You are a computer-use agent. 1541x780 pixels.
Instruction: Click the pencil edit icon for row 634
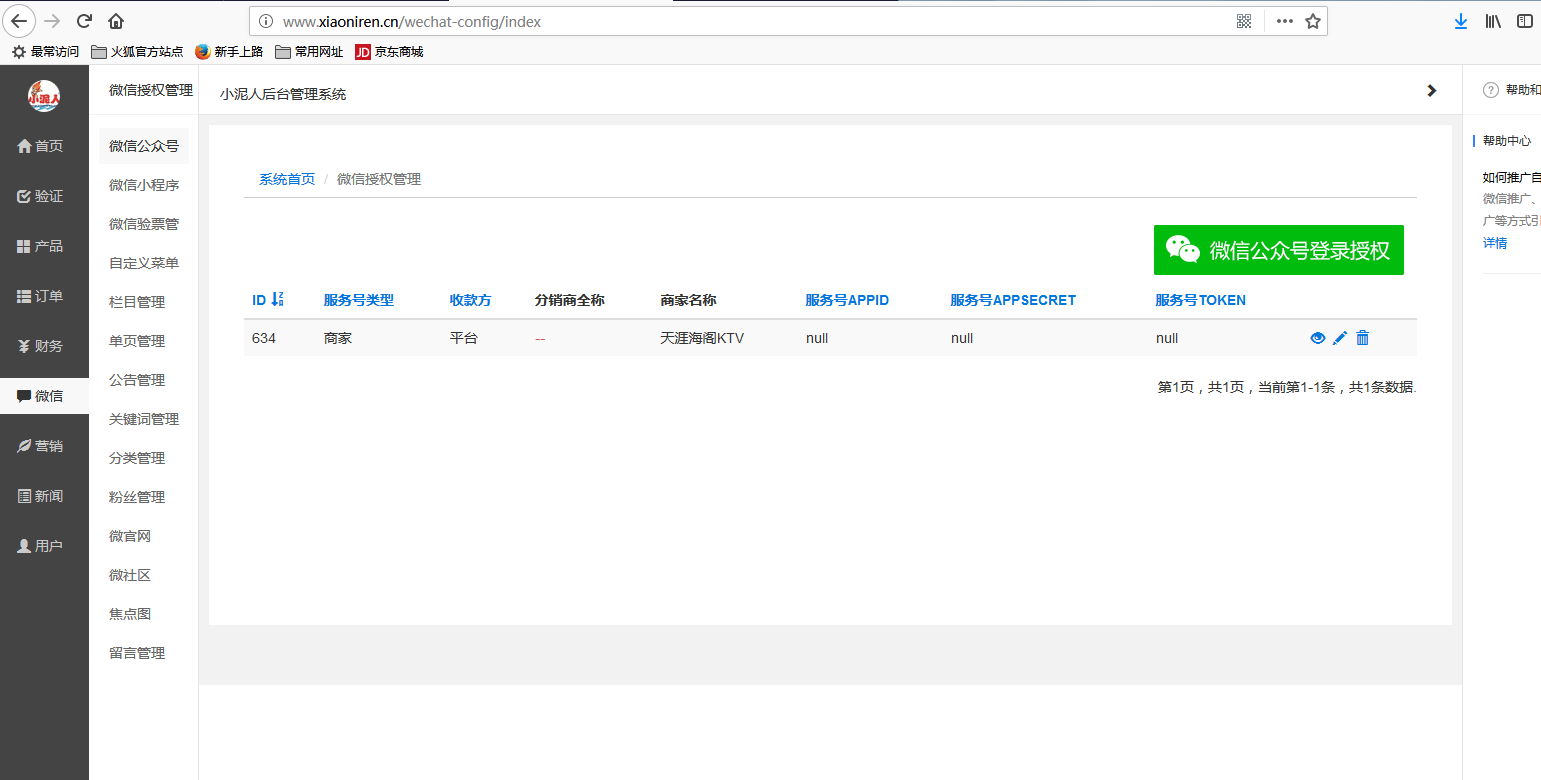[1340, 338]
